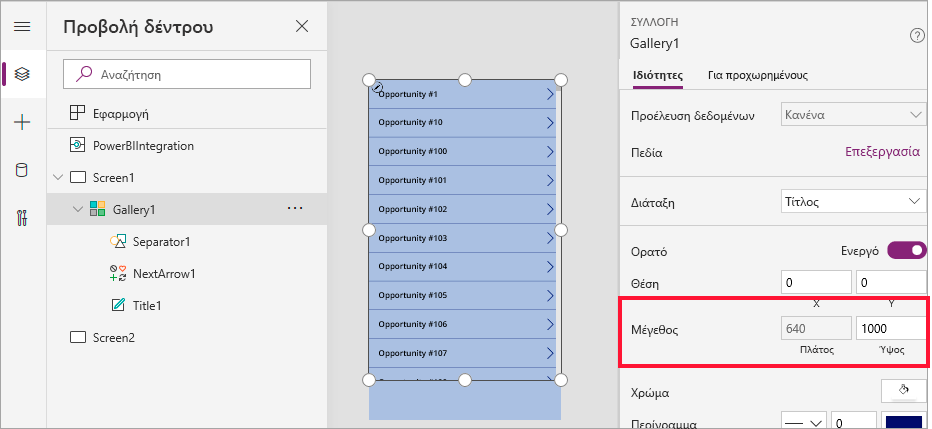Click the magnifier icon in search box
This screenshot has width=932, height=429.
(84, 74)
